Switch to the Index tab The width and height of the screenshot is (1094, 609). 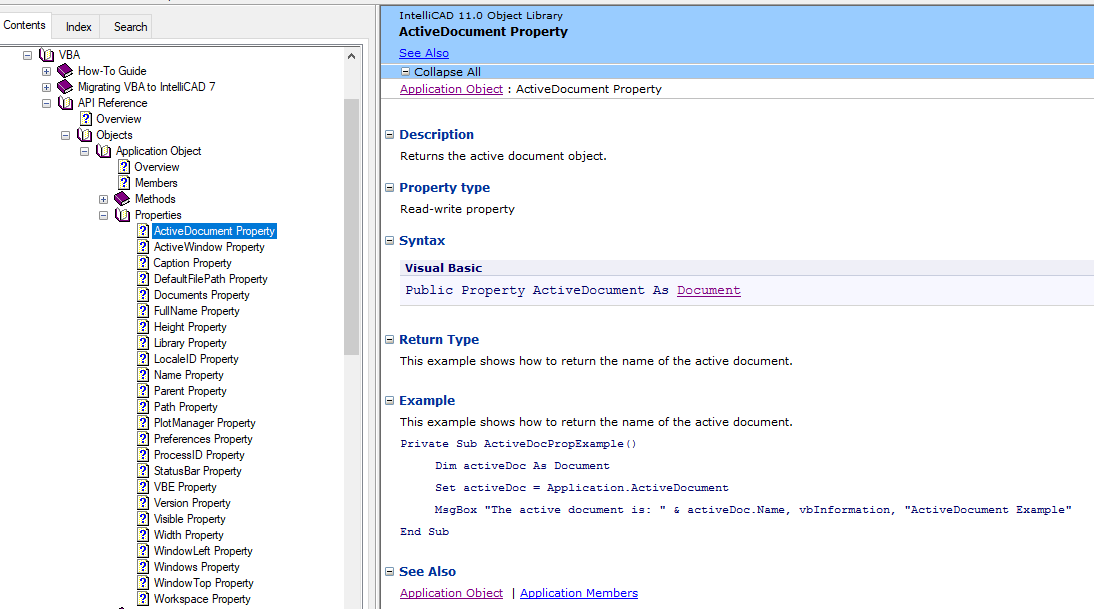(78, 27)
